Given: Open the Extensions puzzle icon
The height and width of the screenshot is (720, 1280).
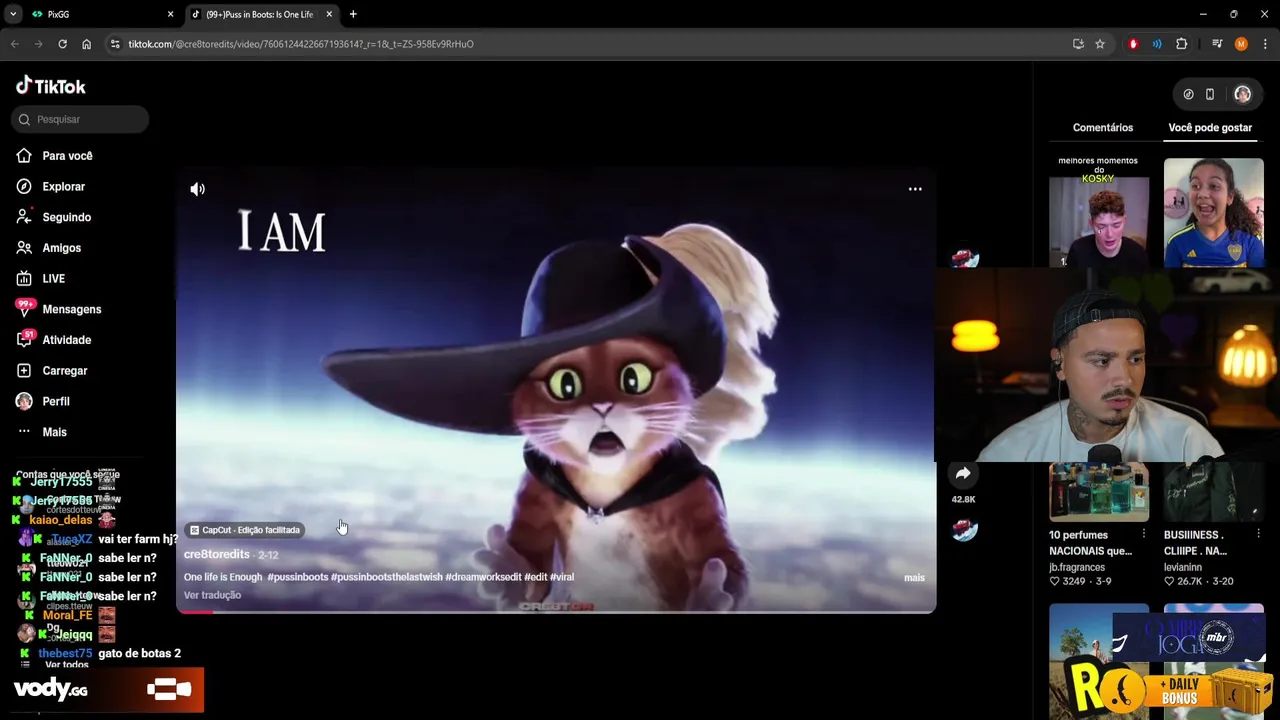Looking at the screenshot, I should coord(1182,44).
